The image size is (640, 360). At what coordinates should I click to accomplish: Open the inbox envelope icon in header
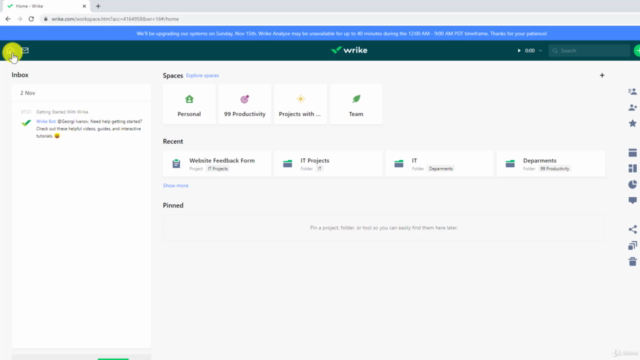[x=25, y=50]
